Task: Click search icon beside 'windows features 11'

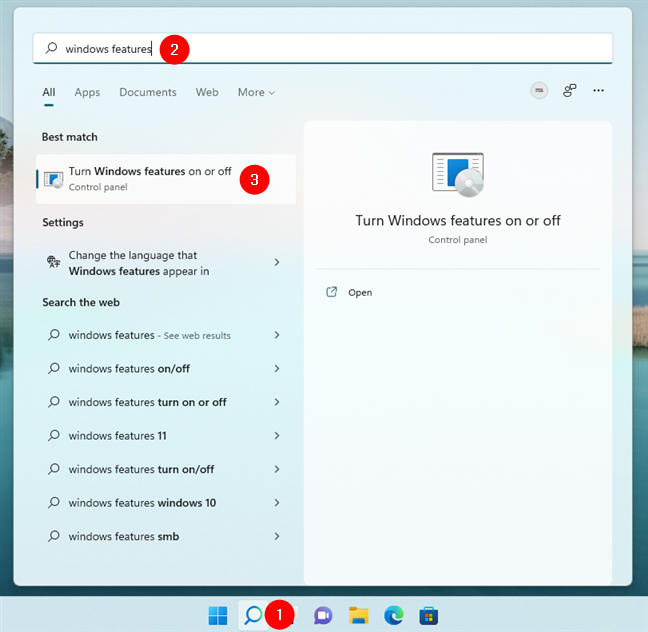Action: pos(54,436)
